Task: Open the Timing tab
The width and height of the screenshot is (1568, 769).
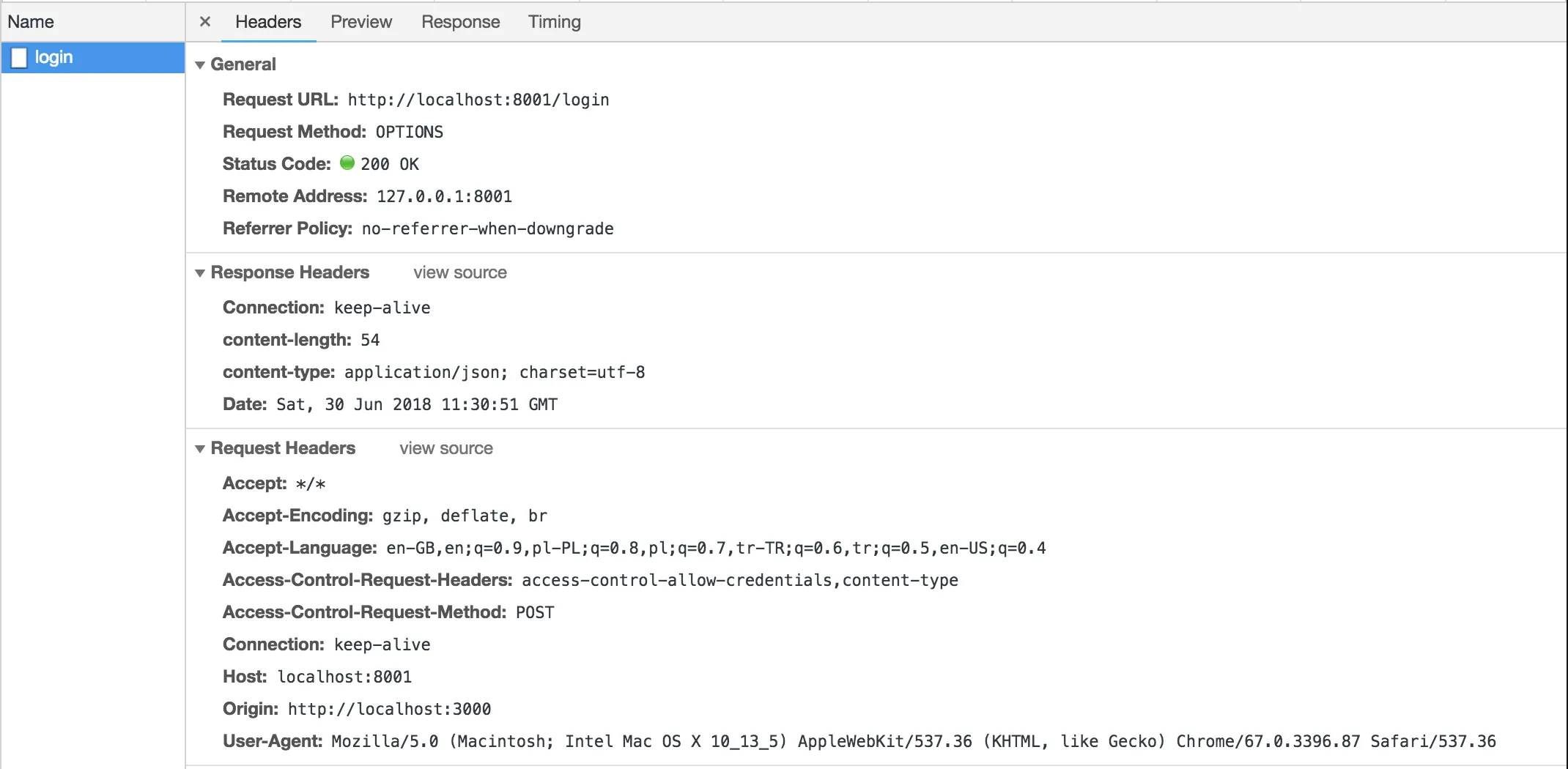Action: [x=554, y=22]
